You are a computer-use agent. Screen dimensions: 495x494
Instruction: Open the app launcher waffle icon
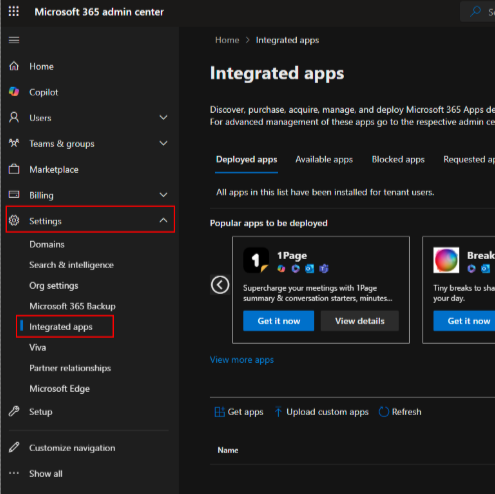click(14, 12)
